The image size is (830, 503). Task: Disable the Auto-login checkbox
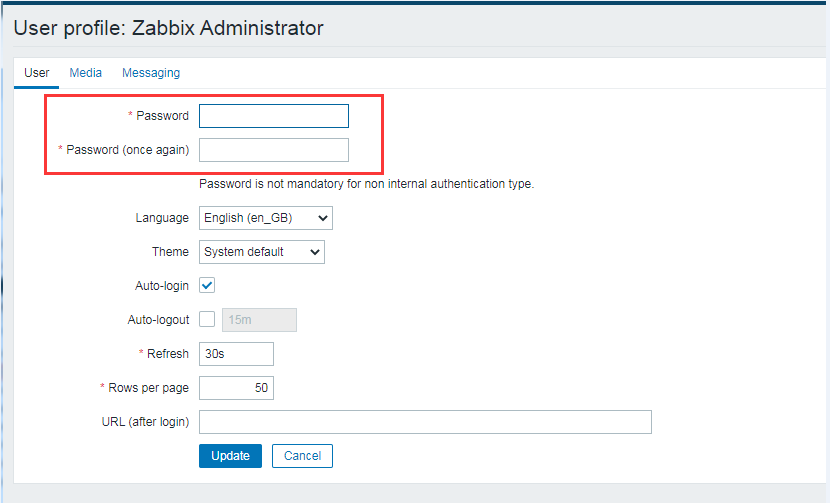208,286
